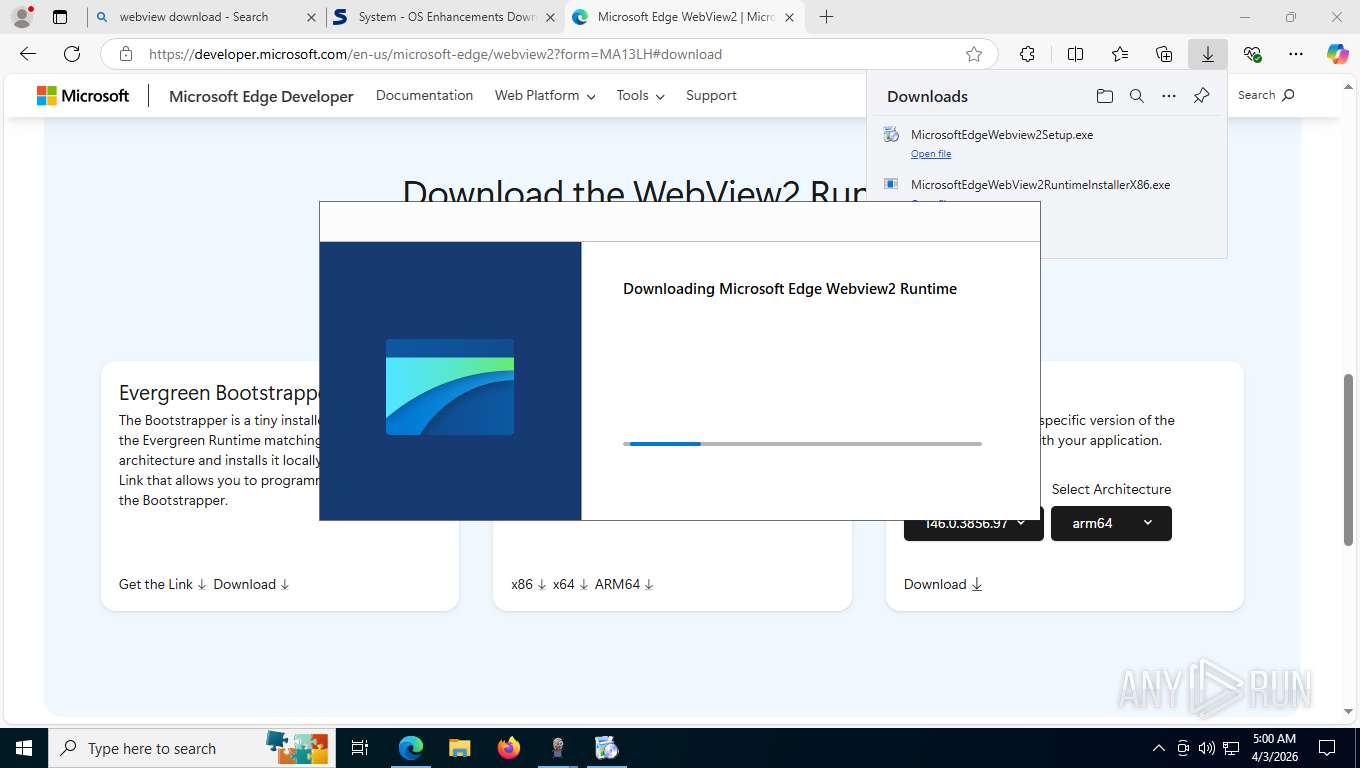The image size is (1360, 768).
Task: Download the x64 standalone installer
Action: (570, 584)
